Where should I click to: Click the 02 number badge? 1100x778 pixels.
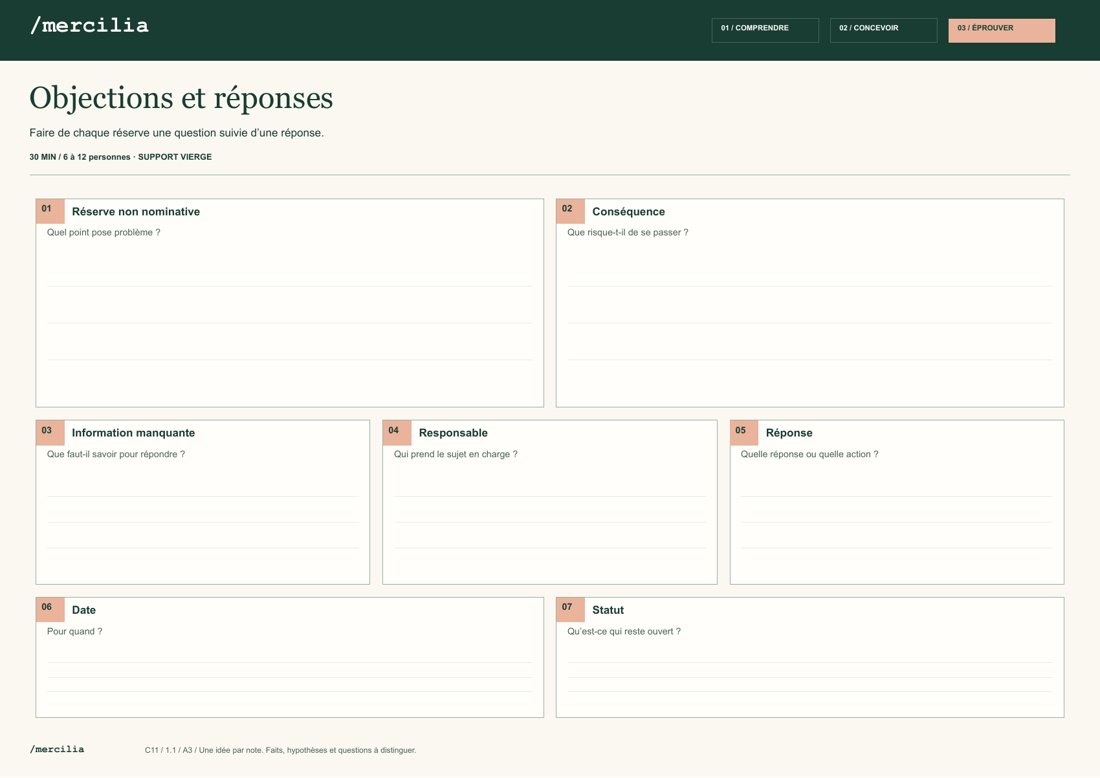[x=570, y=211]
